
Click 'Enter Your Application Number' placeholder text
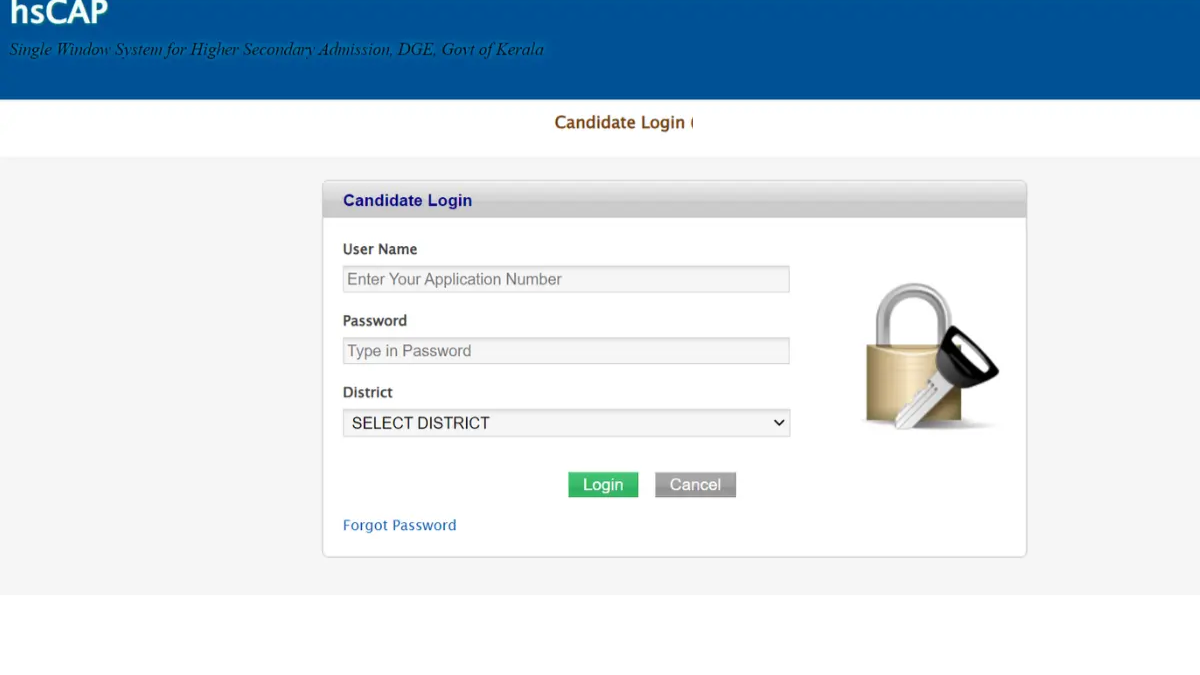[454, 279]
